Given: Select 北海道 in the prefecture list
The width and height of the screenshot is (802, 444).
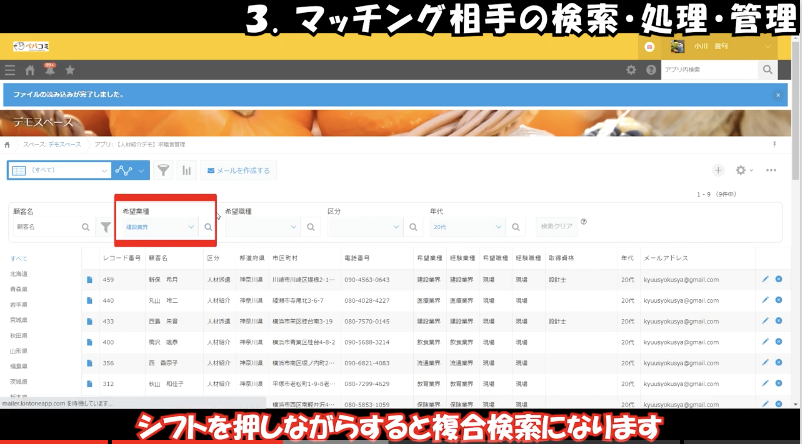Looking at the screenshot, I should (x=19, y=273).
